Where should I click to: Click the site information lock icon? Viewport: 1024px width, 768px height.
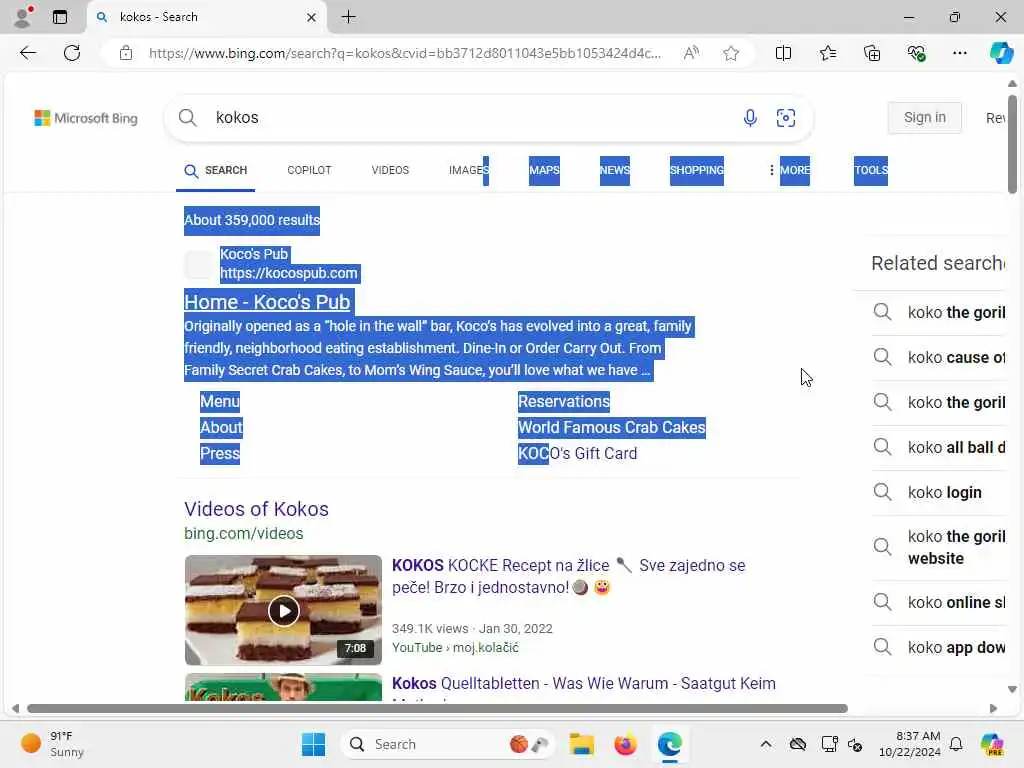click(x=126, y=53)
